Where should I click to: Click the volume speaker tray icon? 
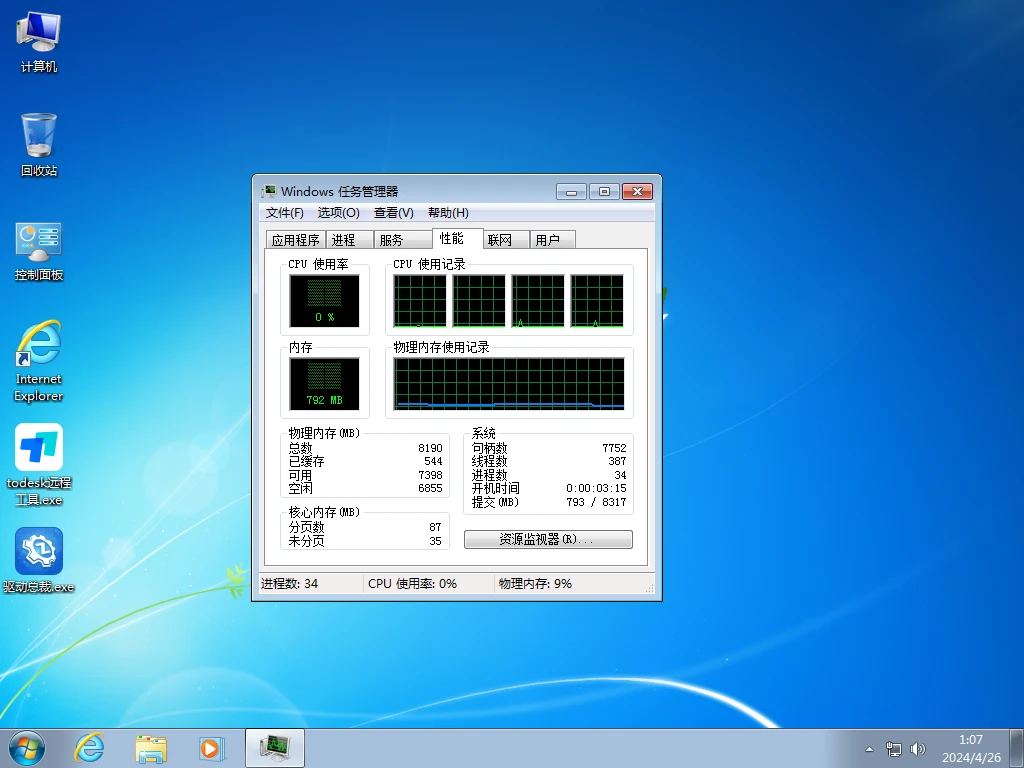[918, 748]
